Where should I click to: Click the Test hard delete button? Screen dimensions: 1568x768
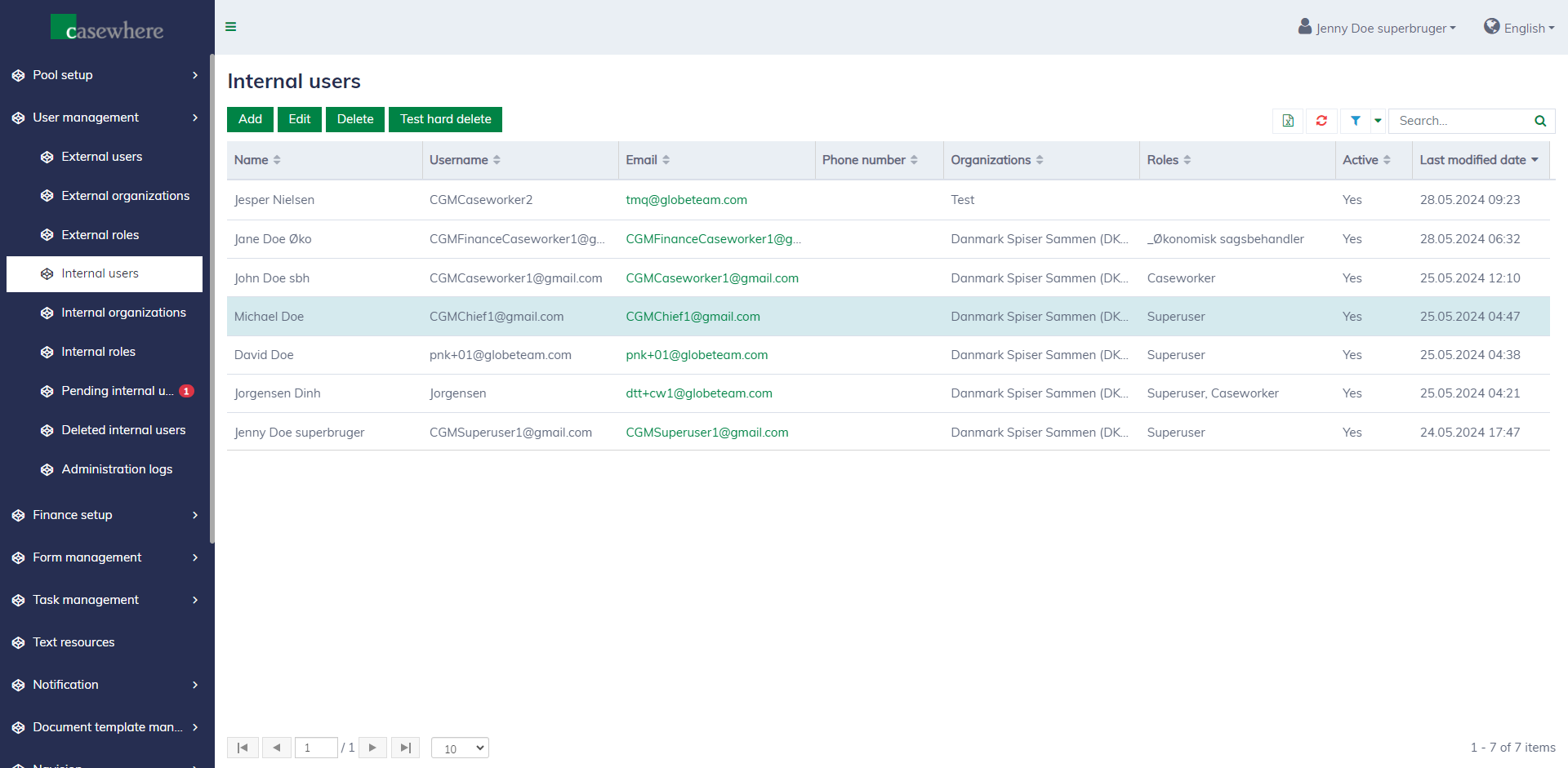point(445,119)
